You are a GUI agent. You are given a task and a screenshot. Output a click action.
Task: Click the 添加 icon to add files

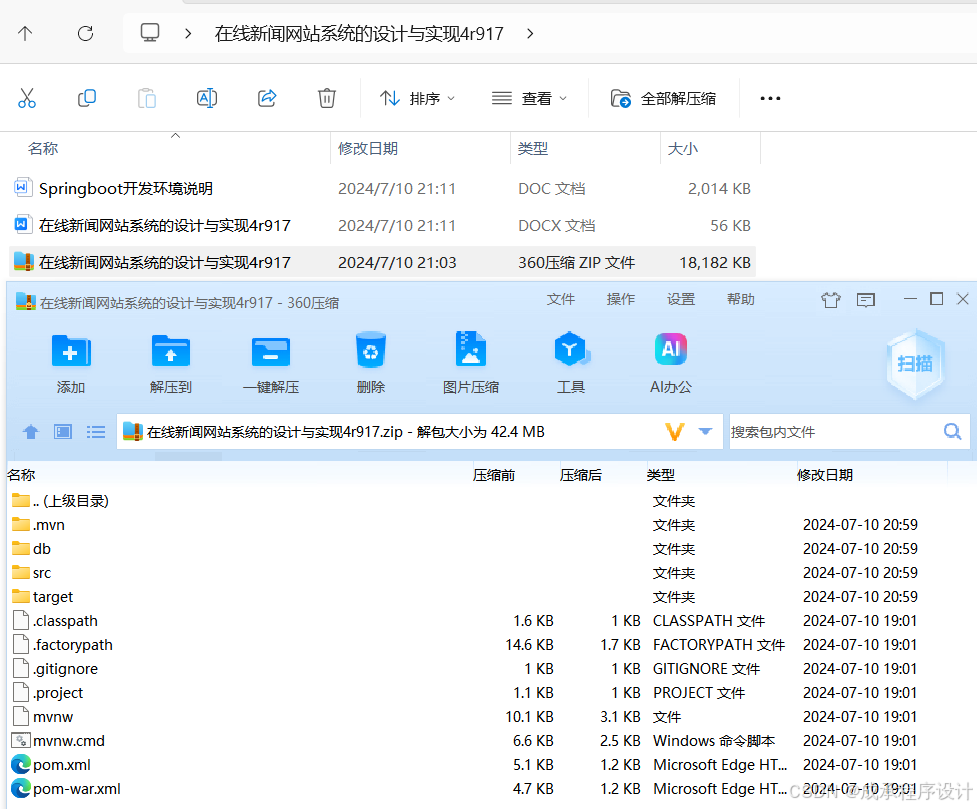point(70,360)
